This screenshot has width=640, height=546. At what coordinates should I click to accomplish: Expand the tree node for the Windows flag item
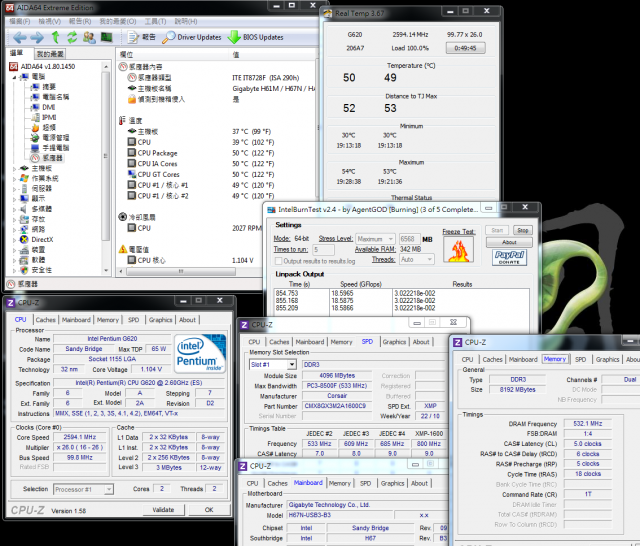pos(14,179)
